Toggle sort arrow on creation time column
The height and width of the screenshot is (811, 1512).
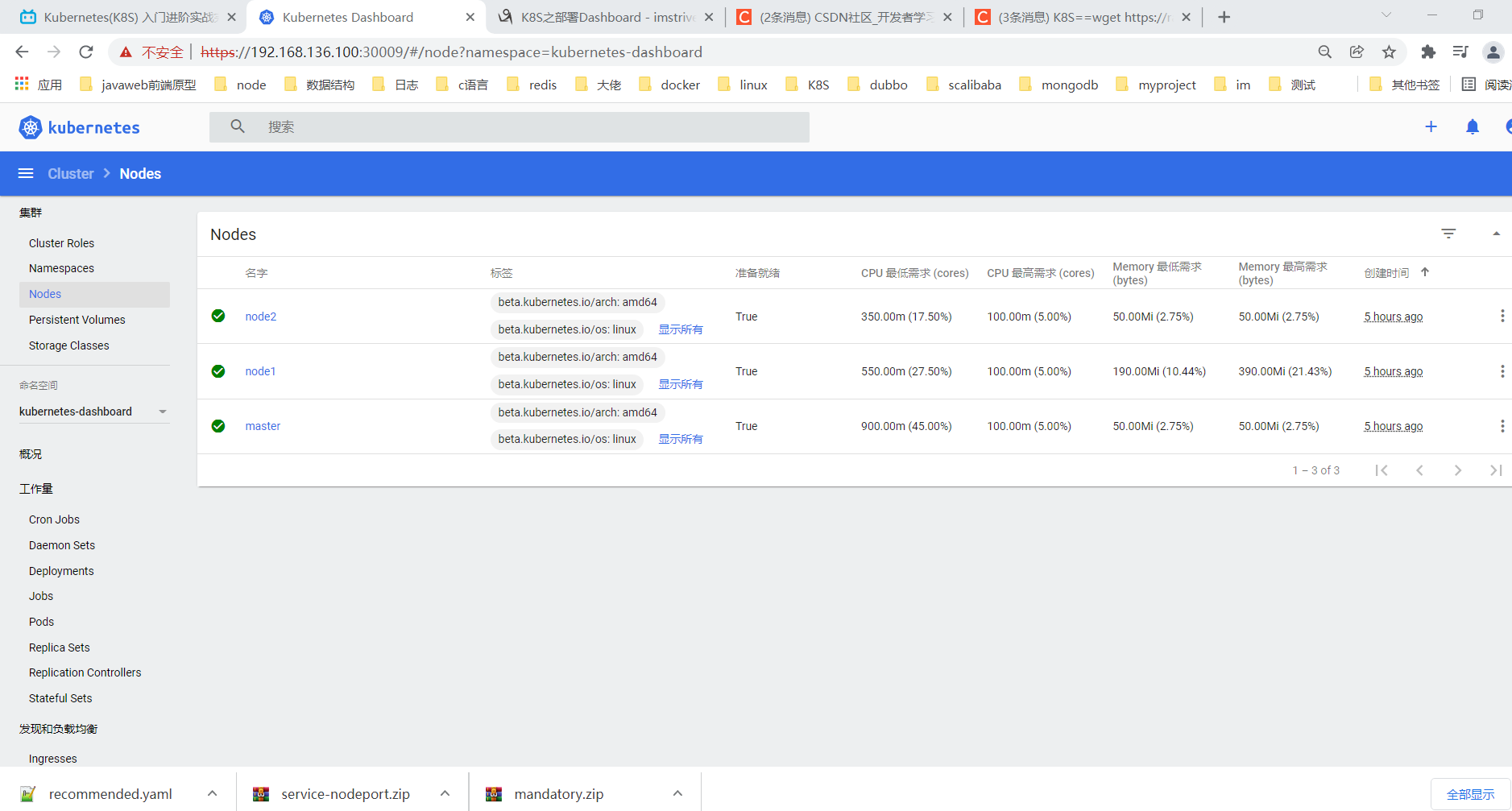[1425, 272]
